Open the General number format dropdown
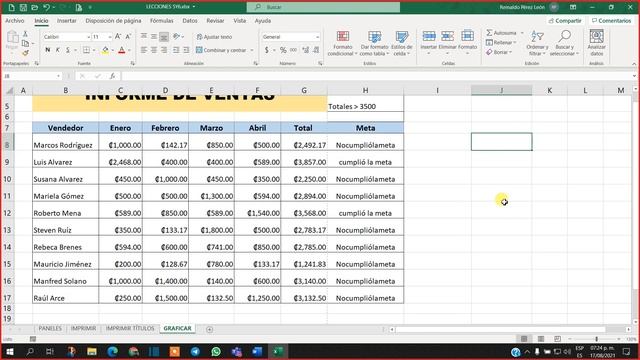 (317, 37)
